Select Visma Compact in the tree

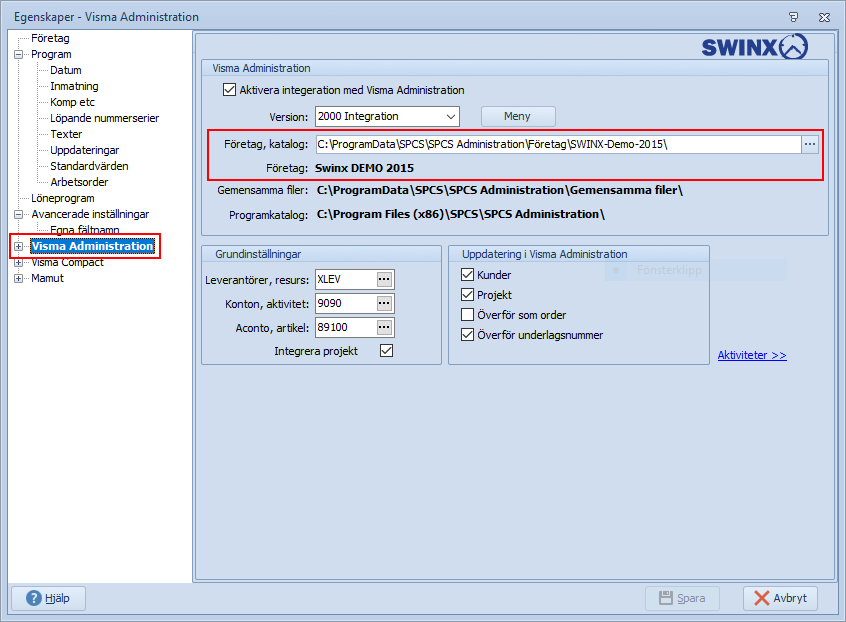(67, 263)
